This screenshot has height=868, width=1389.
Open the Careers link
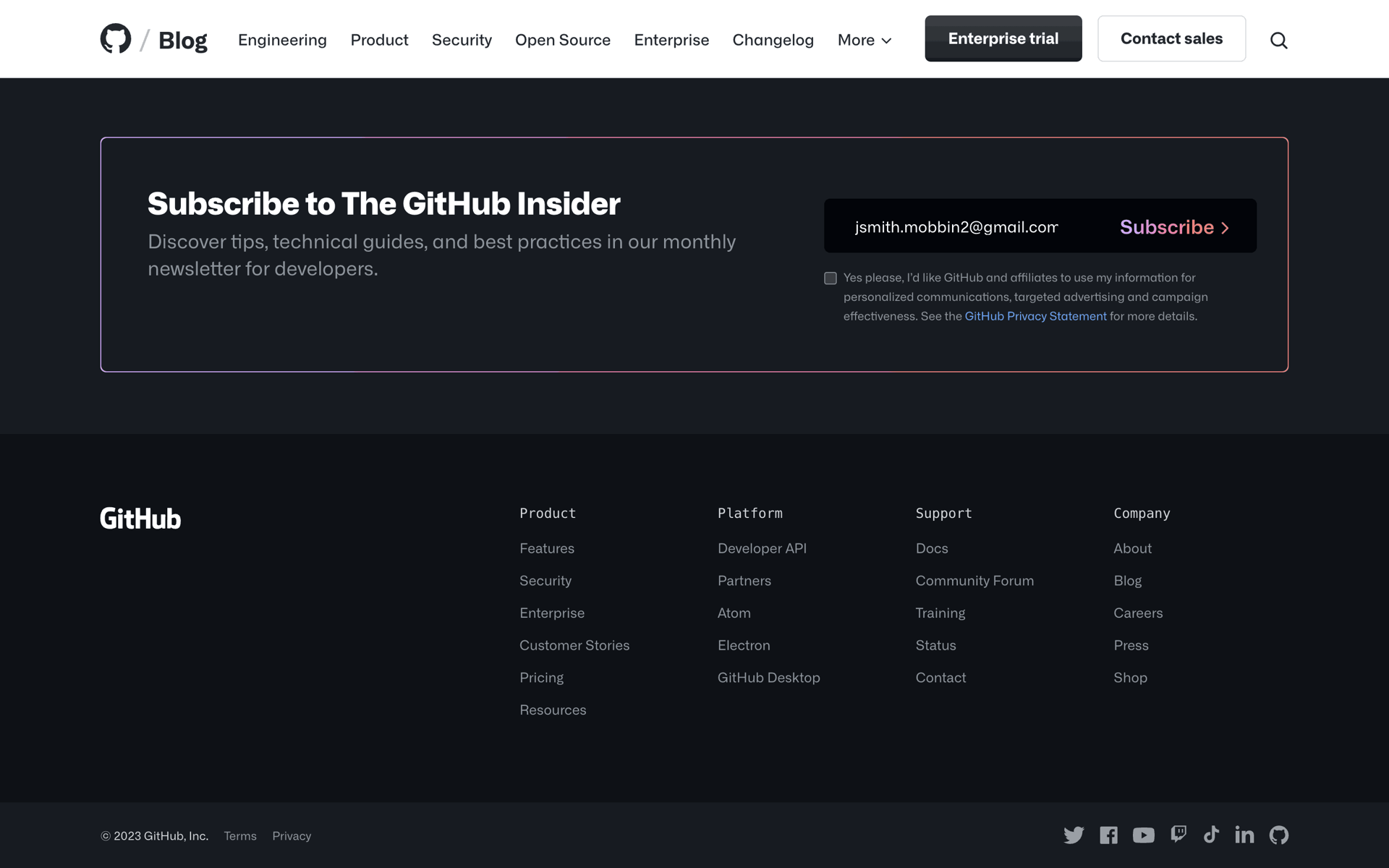pyautogui.click(x=1138, y=613)
